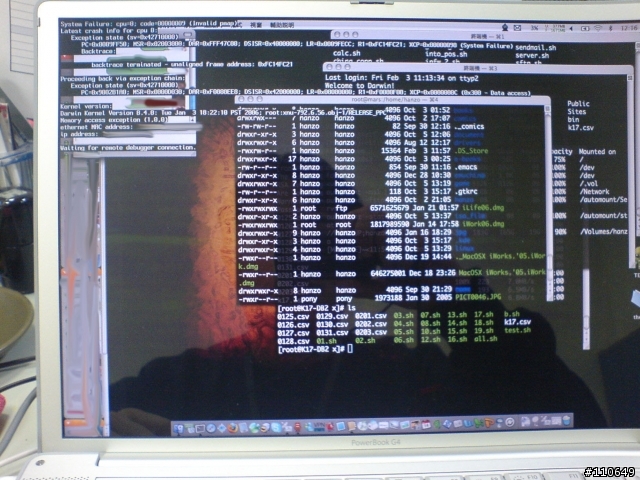This screenshot has width=640, height=480.
Task: Click the /Network mount point text
Action: [x=595, y=191]
